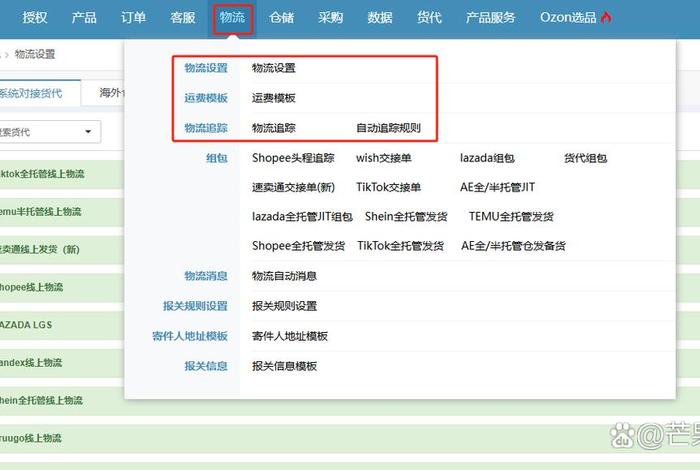Viewport: 700px width, 470px height.
Task: Select the 报关规则设置 category heading in blue
Action: coord(195,306)
